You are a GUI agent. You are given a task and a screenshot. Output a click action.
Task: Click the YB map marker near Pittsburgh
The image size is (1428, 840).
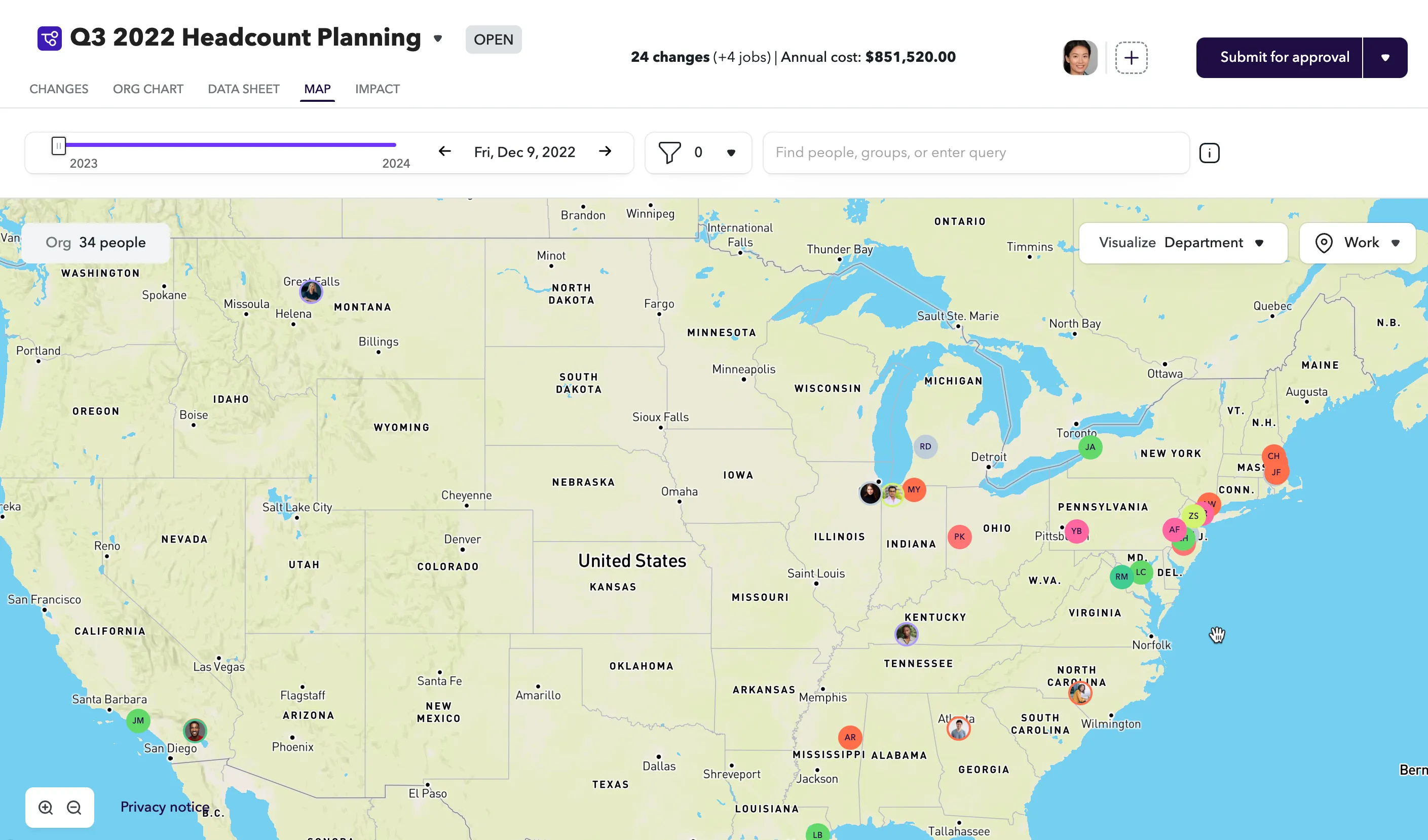point(1077,531)
